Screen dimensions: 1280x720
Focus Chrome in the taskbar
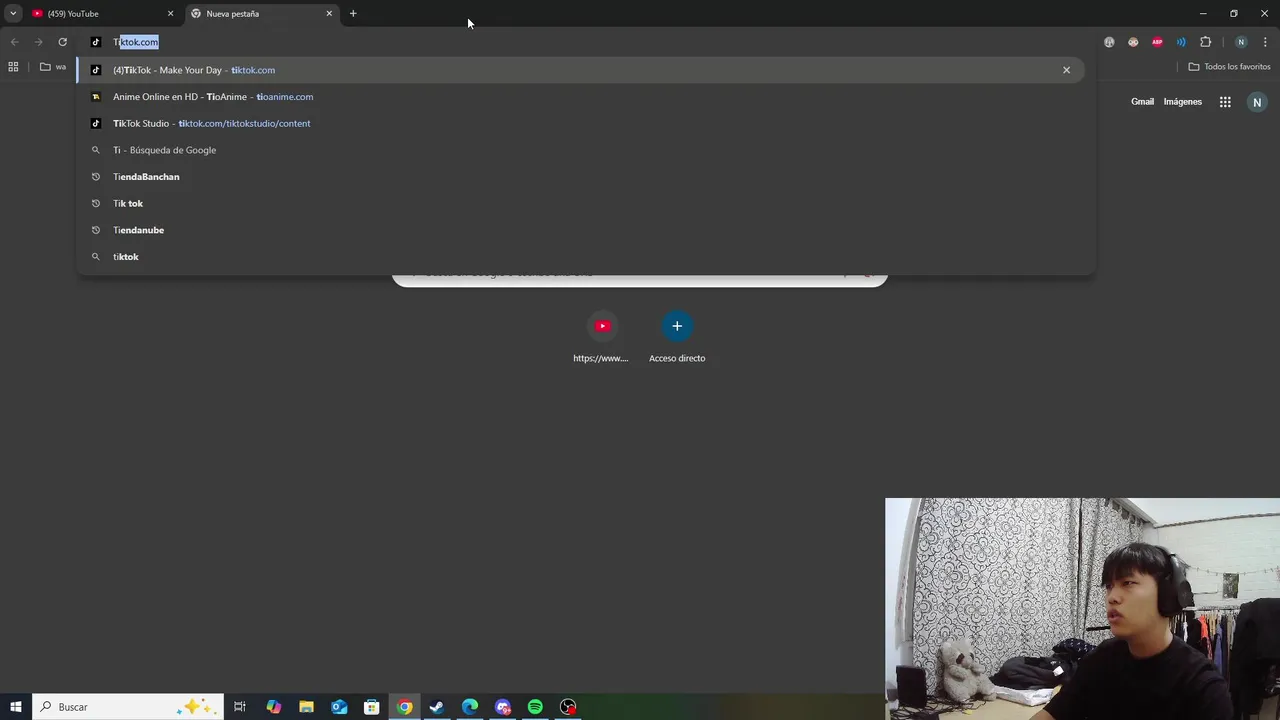(404, 707)
